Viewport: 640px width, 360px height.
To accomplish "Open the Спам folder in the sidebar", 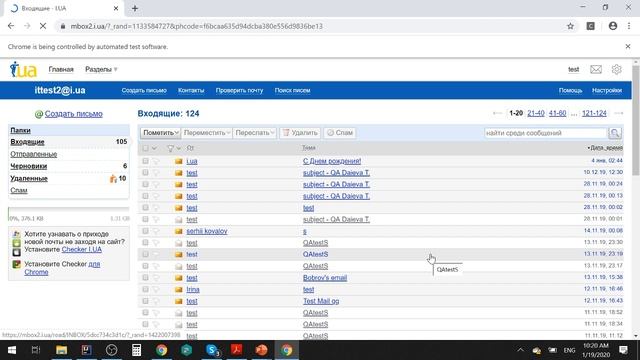I will pyautogui.click(x=19, y=191).
